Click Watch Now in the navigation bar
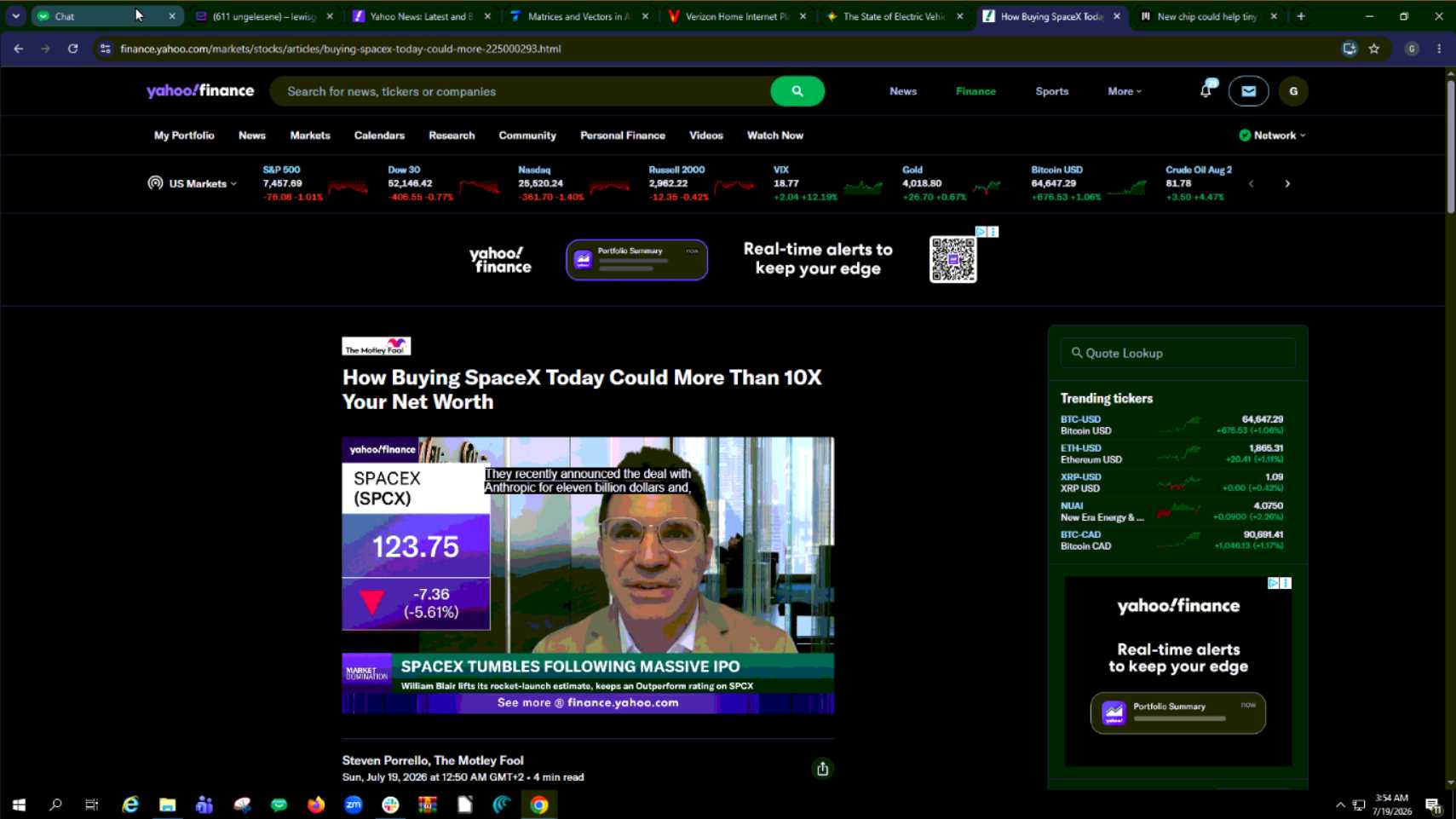This screenshot has width=1456, height=819. (775, 136)
